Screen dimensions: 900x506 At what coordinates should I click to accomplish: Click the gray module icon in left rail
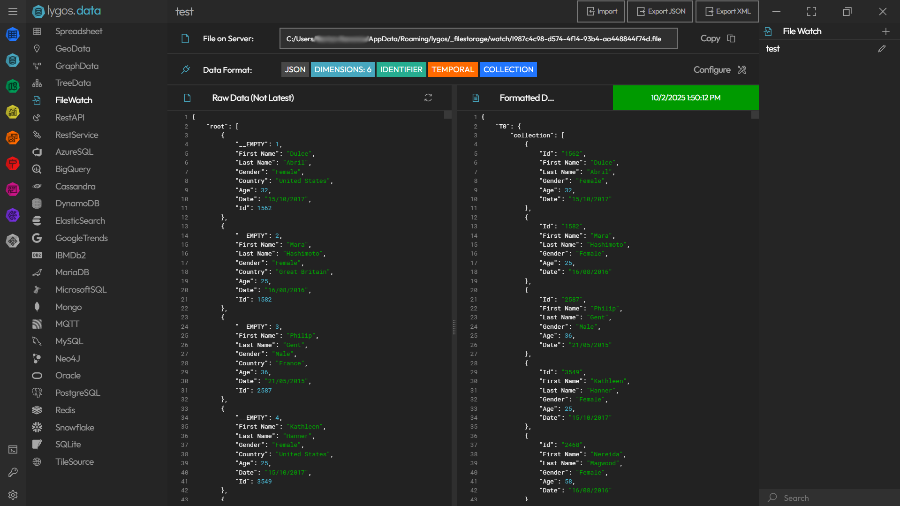pos(13,241)
